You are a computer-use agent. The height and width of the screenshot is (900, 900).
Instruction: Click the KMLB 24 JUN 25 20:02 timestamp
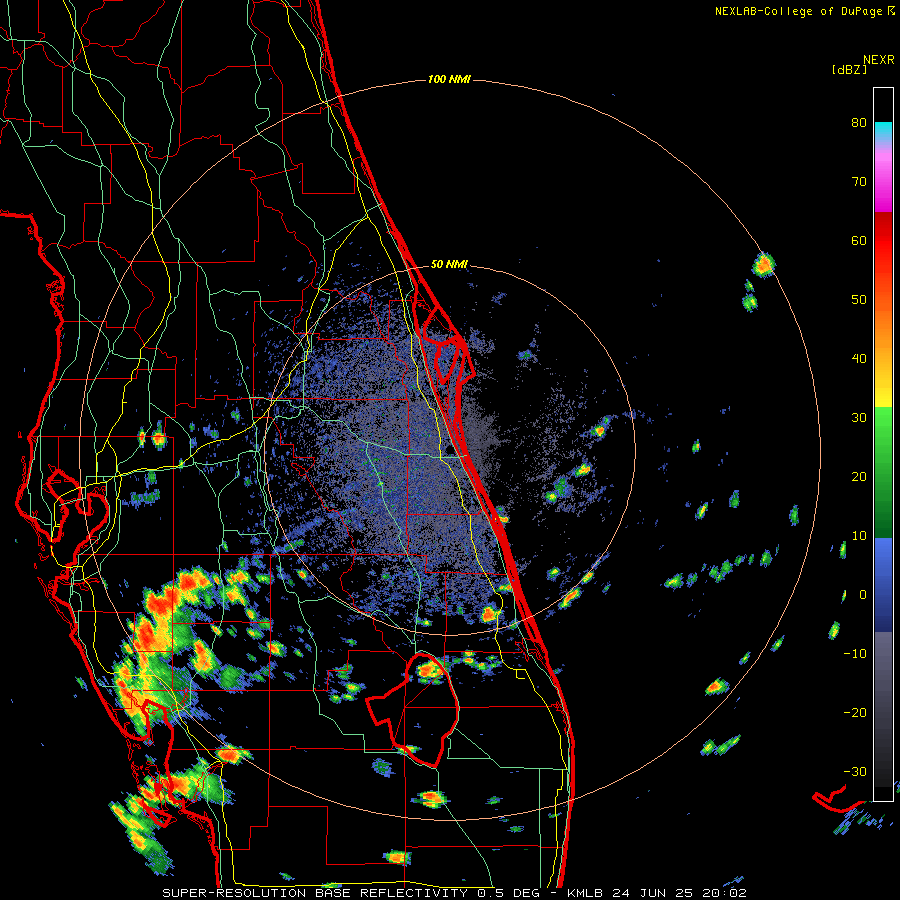click(x=657, y=893)
